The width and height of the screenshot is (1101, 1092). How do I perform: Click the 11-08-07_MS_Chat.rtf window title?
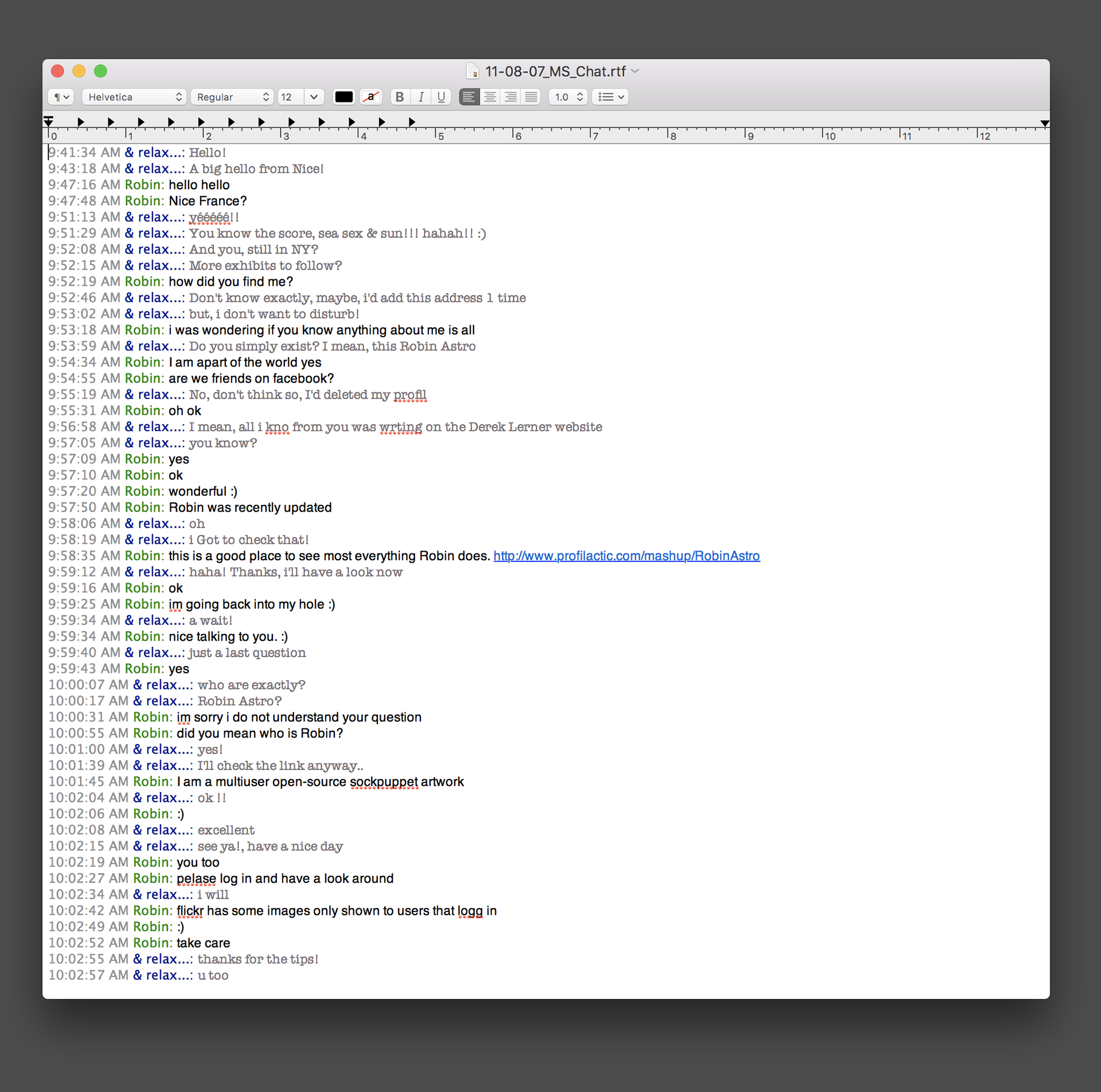(555, 71)
